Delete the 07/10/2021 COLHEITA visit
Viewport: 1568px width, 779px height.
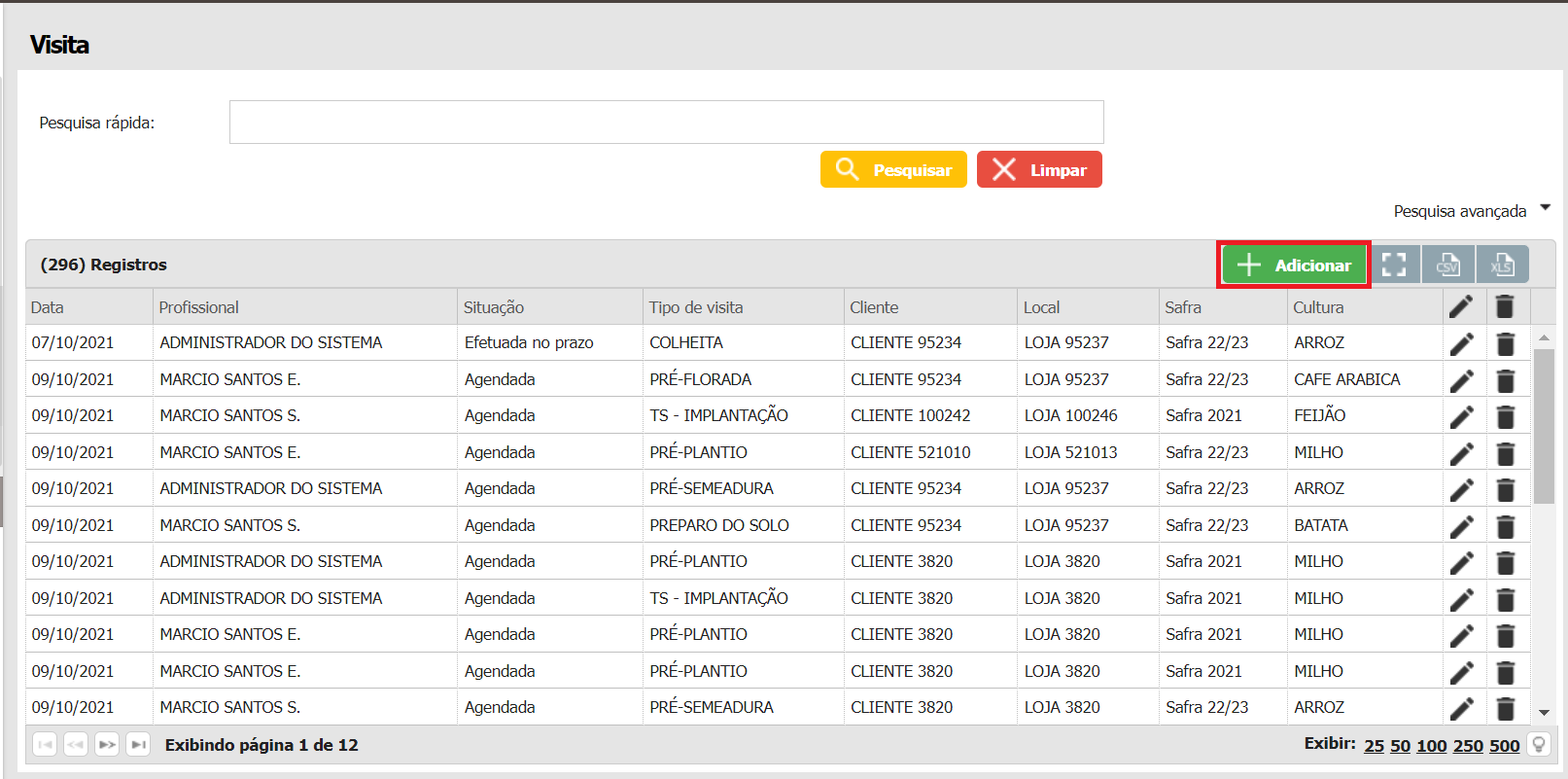coord(1506,343)
